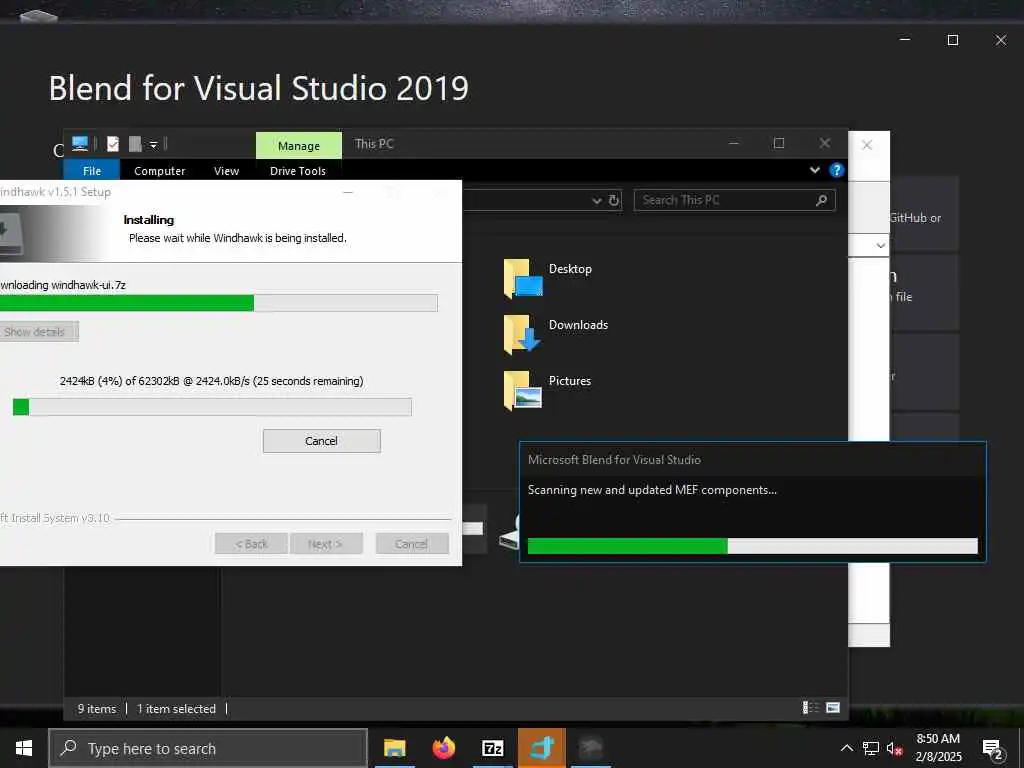The width and height of the screenshot is (1024, 768).
Task: Click Properties quick access icon in Explorer
Action: pyautogui.click(x=113, y=144)
